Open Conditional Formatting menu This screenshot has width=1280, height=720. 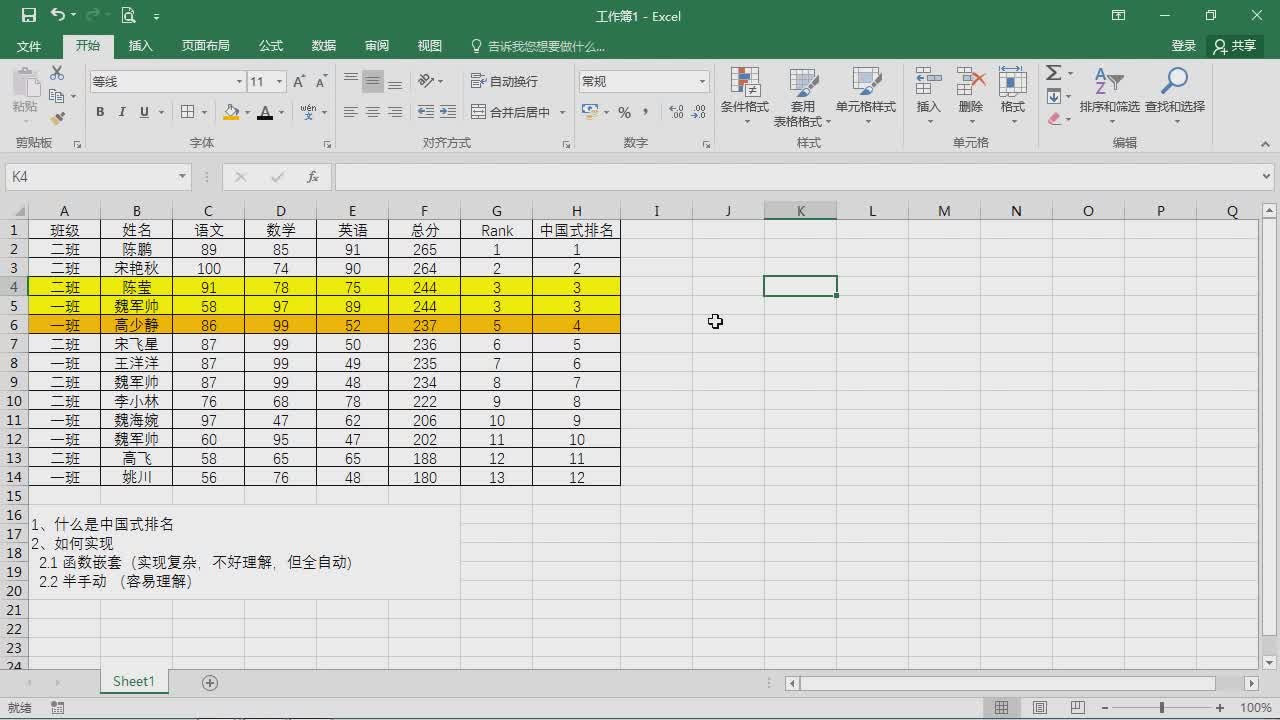(745, 97)
